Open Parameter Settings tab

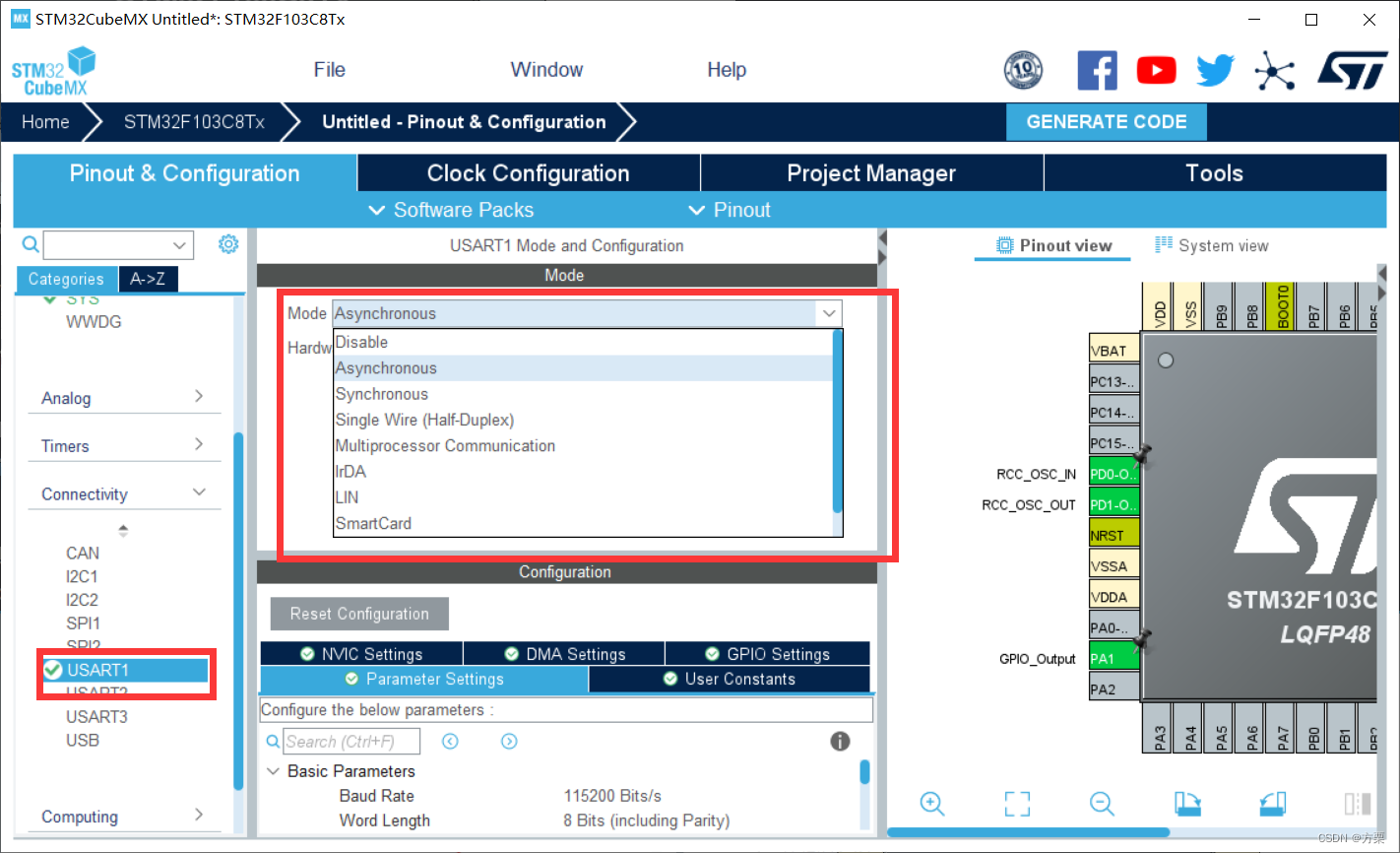coord(424,679)
